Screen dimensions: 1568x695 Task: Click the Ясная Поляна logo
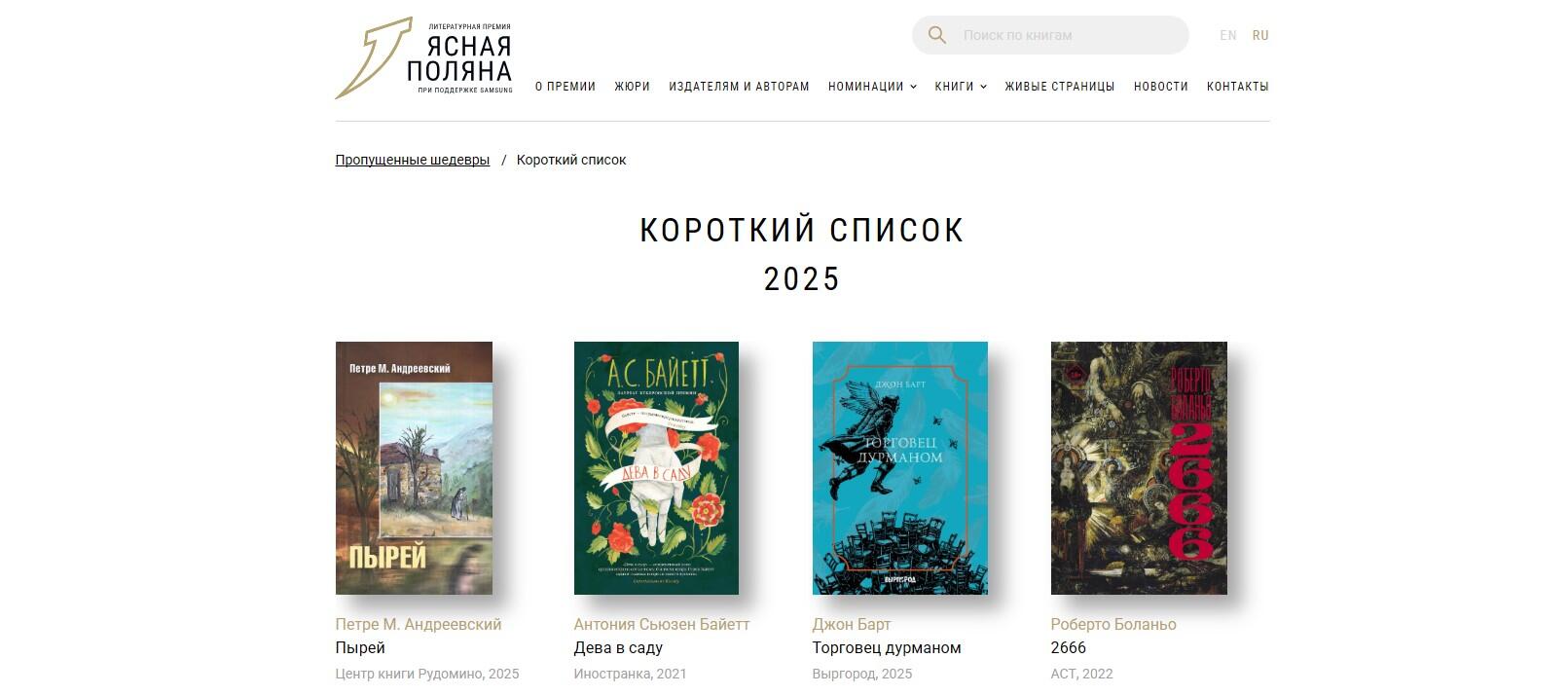(423, 58)
